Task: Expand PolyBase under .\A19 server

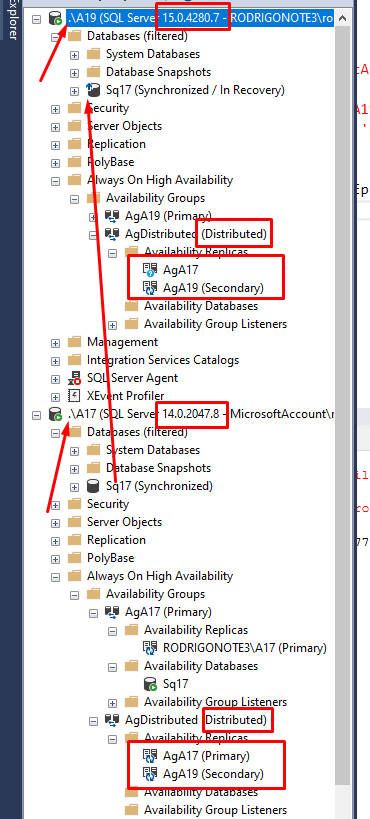Action: (55, 163)
